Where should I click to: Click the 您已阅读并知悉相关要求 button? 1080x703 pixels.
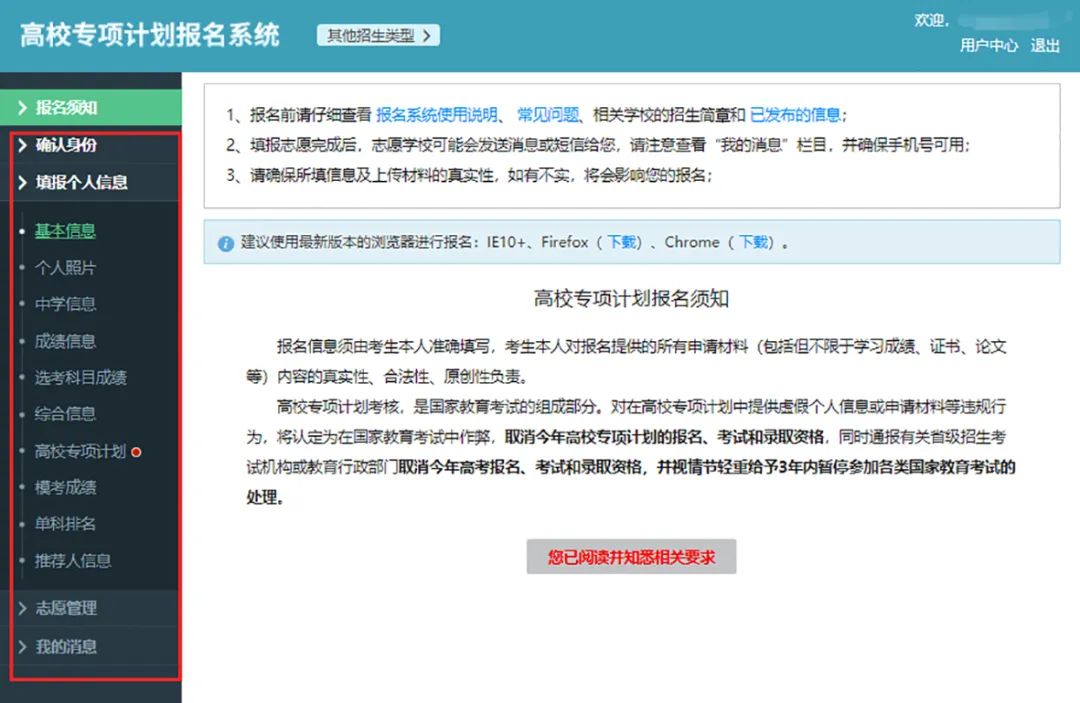[631, 557]
